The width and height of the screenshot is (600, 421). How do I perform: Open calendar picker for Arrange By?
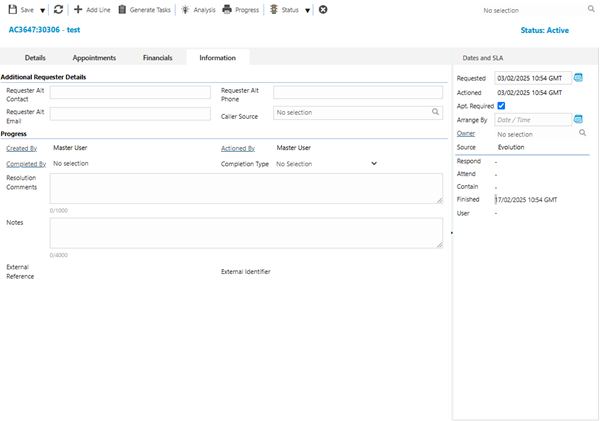pos(578,120)
